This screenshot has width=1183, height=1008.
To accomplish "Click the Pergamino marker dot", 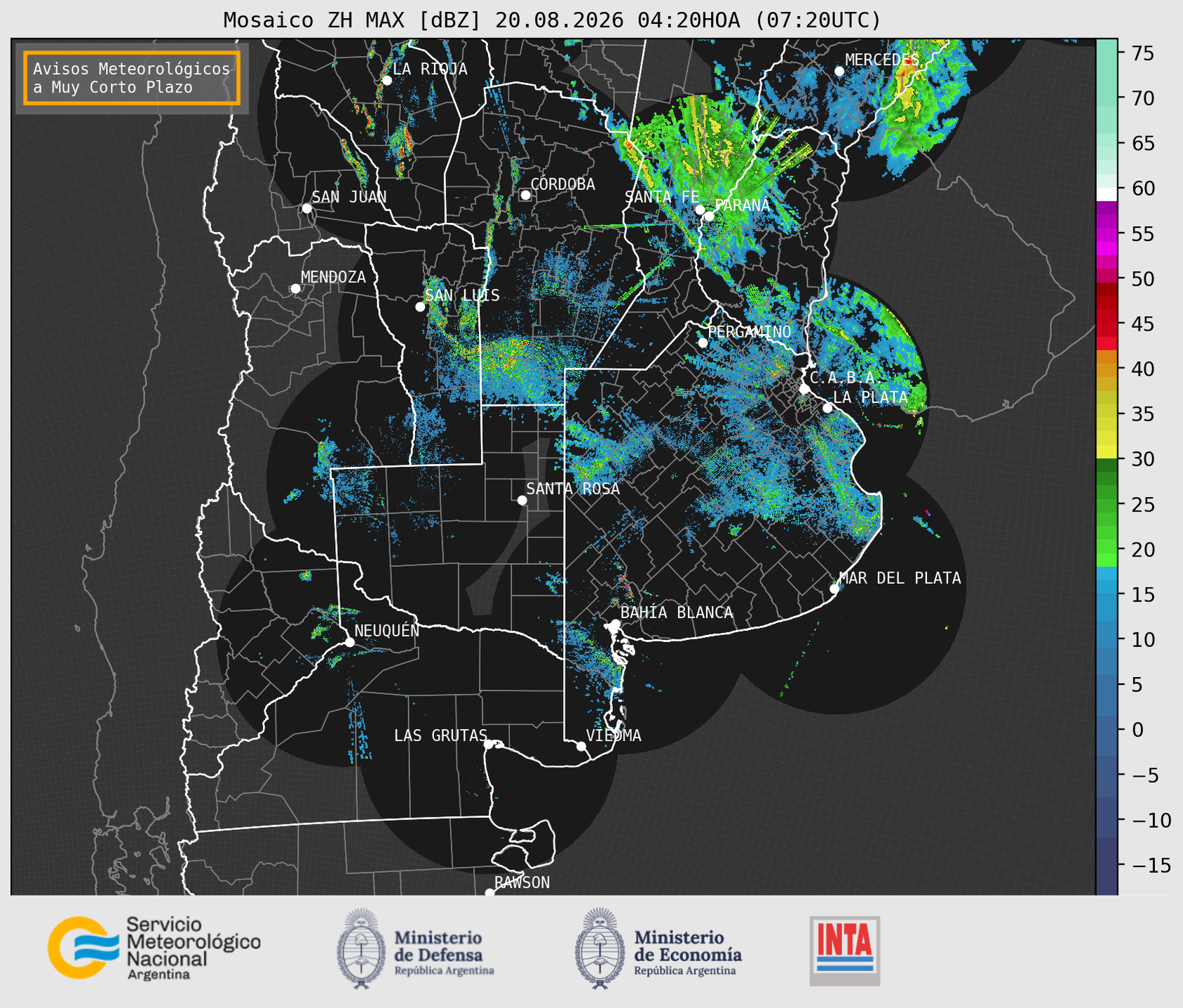I will [x=703, y=343].
